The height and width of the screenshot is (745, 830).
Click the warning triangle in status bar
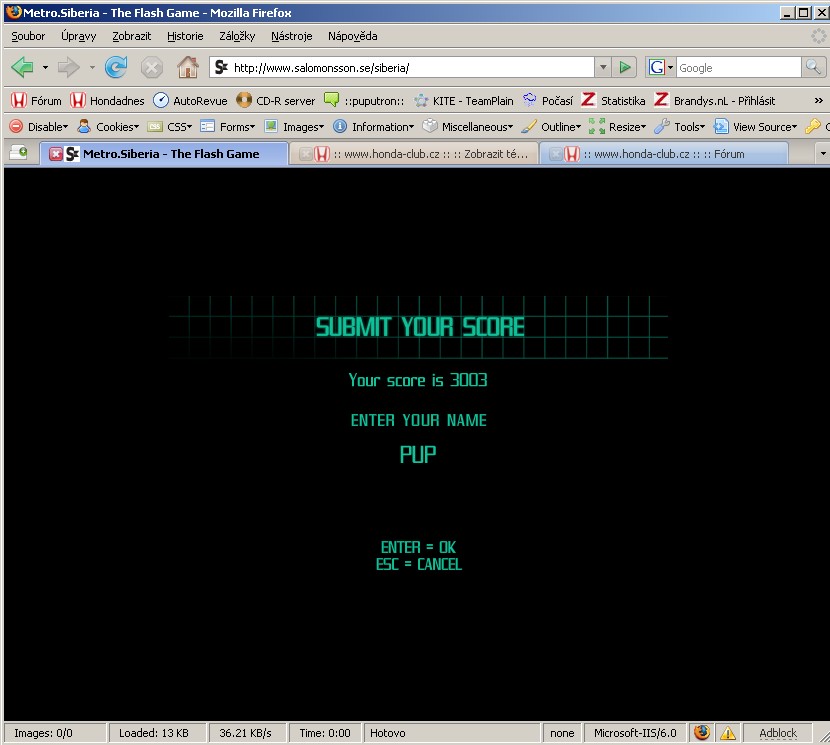pos(728,733)
